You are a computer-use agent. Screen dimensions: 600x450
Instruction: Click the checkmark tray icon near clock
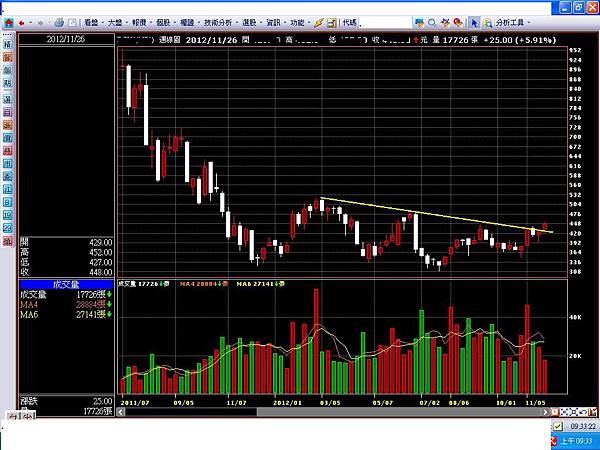[x=558, y=426]
